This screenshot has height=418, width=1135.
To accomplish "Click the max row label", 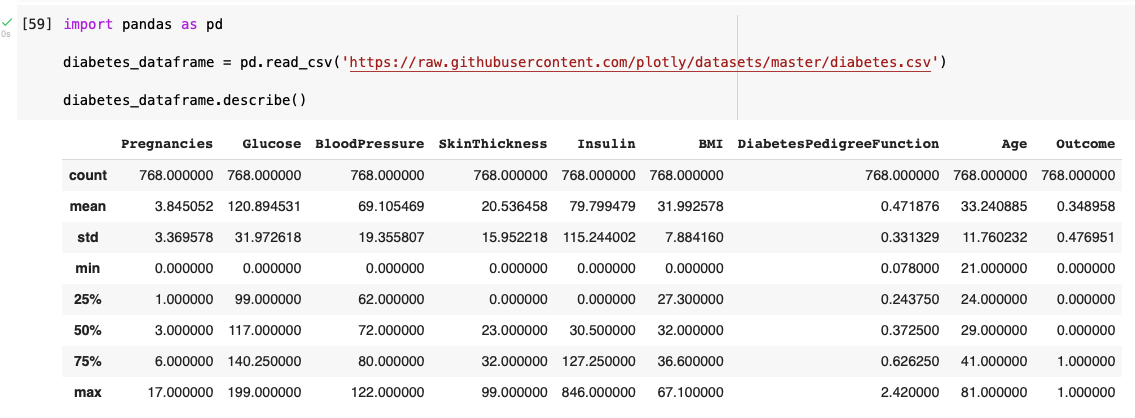I will coord(88,392).
